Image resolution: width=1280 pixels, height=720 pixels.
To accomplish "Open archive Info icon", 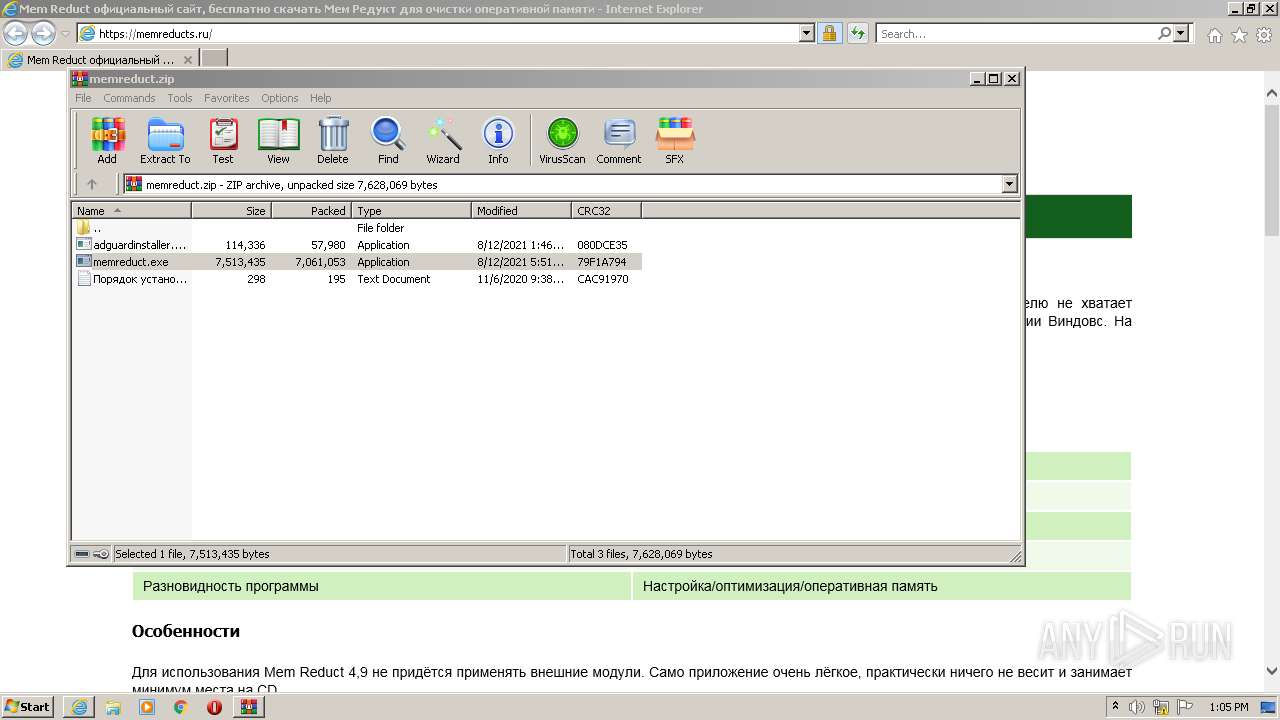I will tap(498, 141).
